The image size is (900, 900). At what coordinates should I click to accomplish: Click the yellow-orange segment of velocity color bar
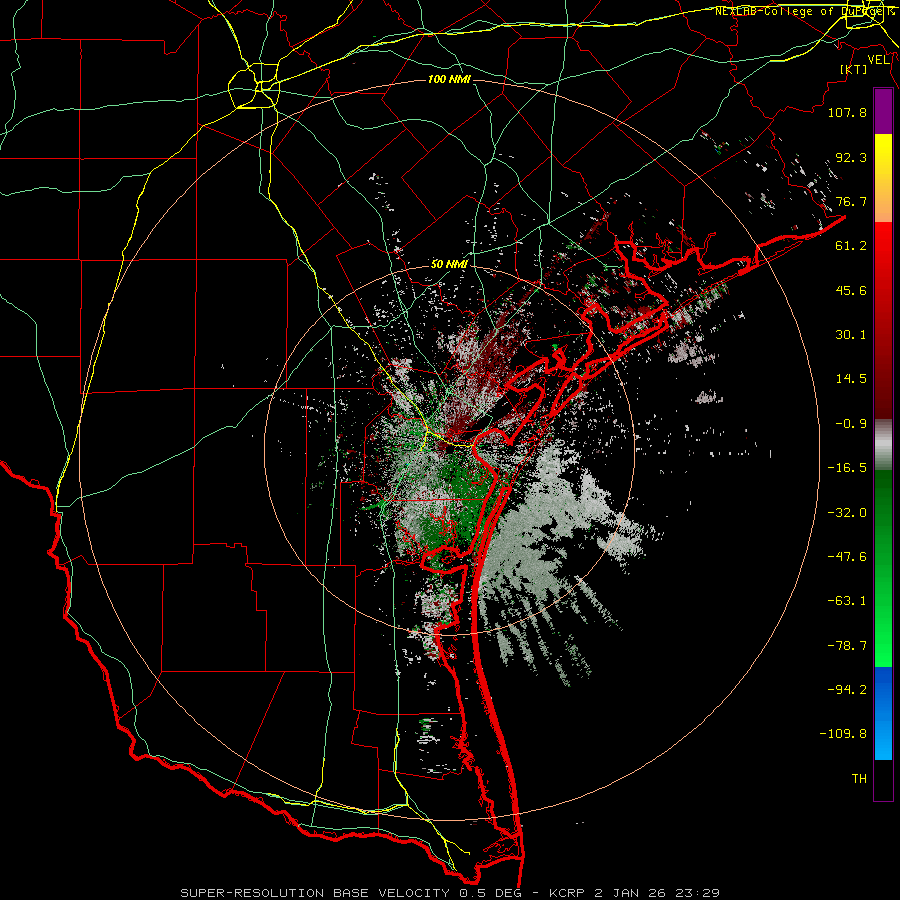click(x=883, y=179)
